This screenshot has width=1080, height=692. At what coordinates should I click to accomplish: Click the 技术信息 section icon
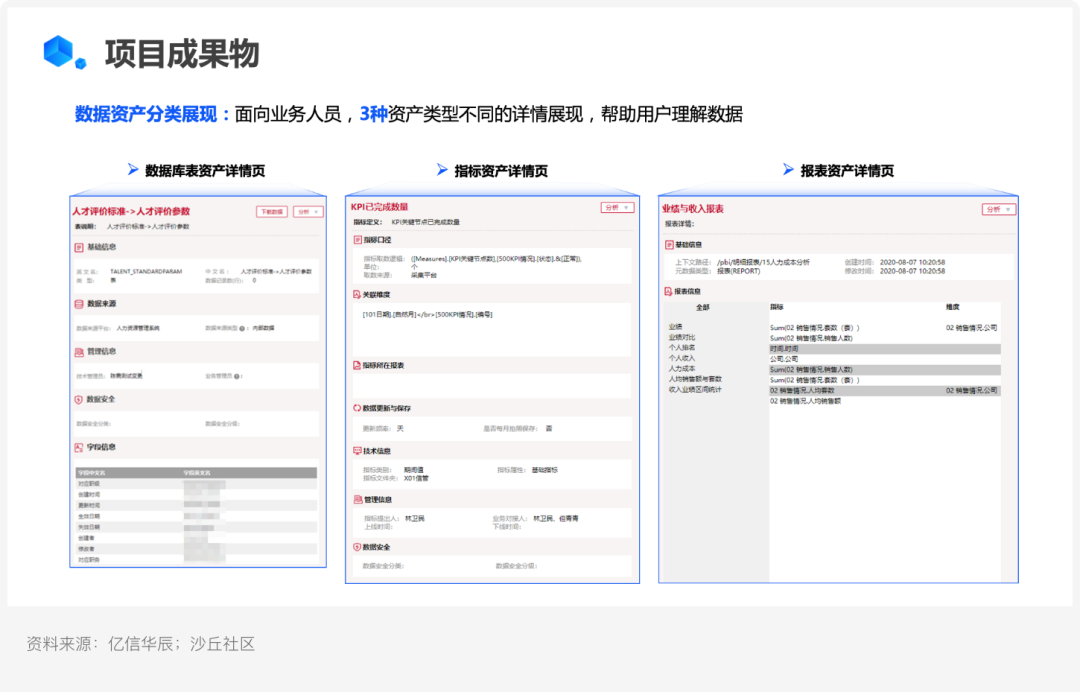(357, 451)
